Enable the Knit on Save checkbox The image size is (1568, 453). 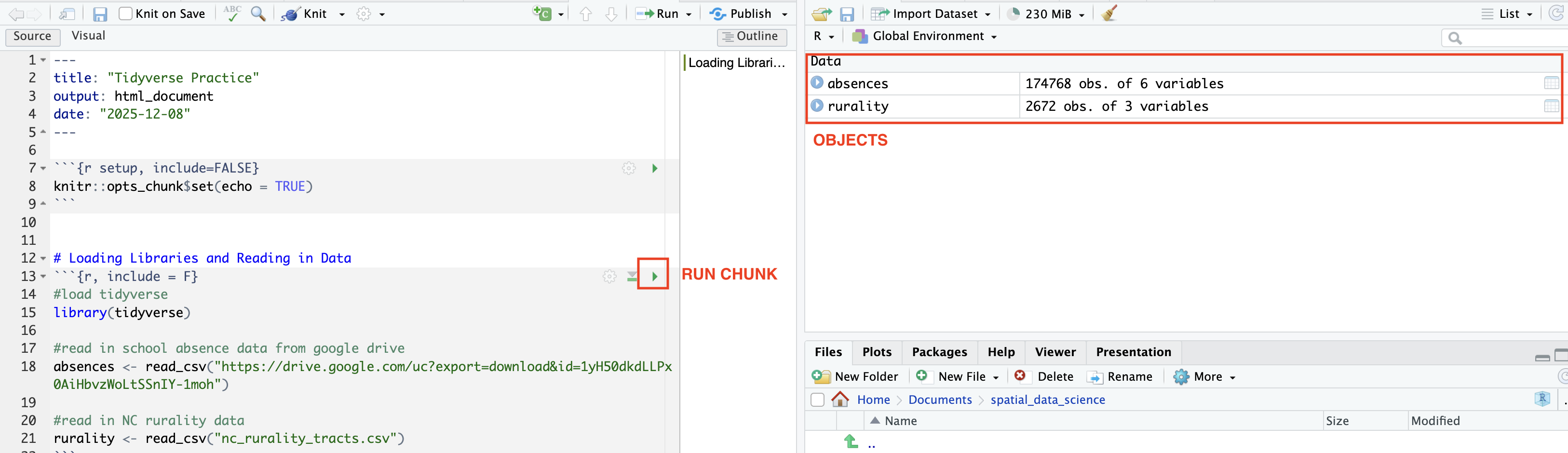click(x=125, y=13)
